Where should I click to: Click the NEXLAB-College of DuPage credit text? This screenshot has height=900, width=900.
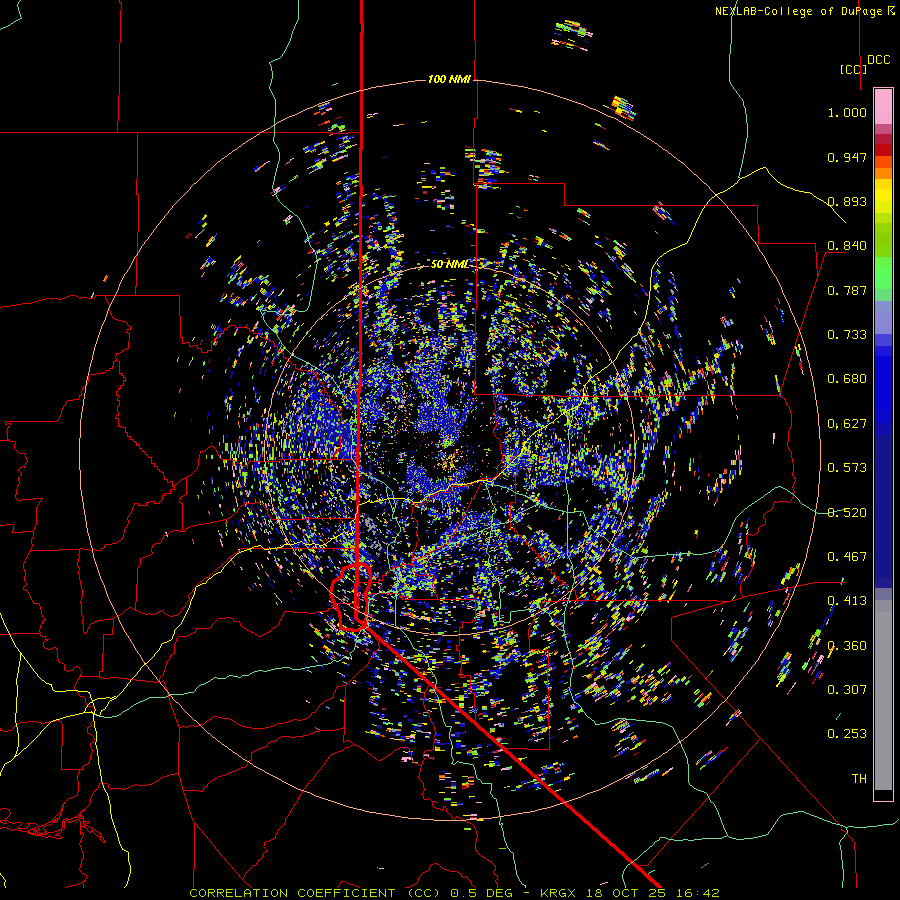(x=804, y=11)
